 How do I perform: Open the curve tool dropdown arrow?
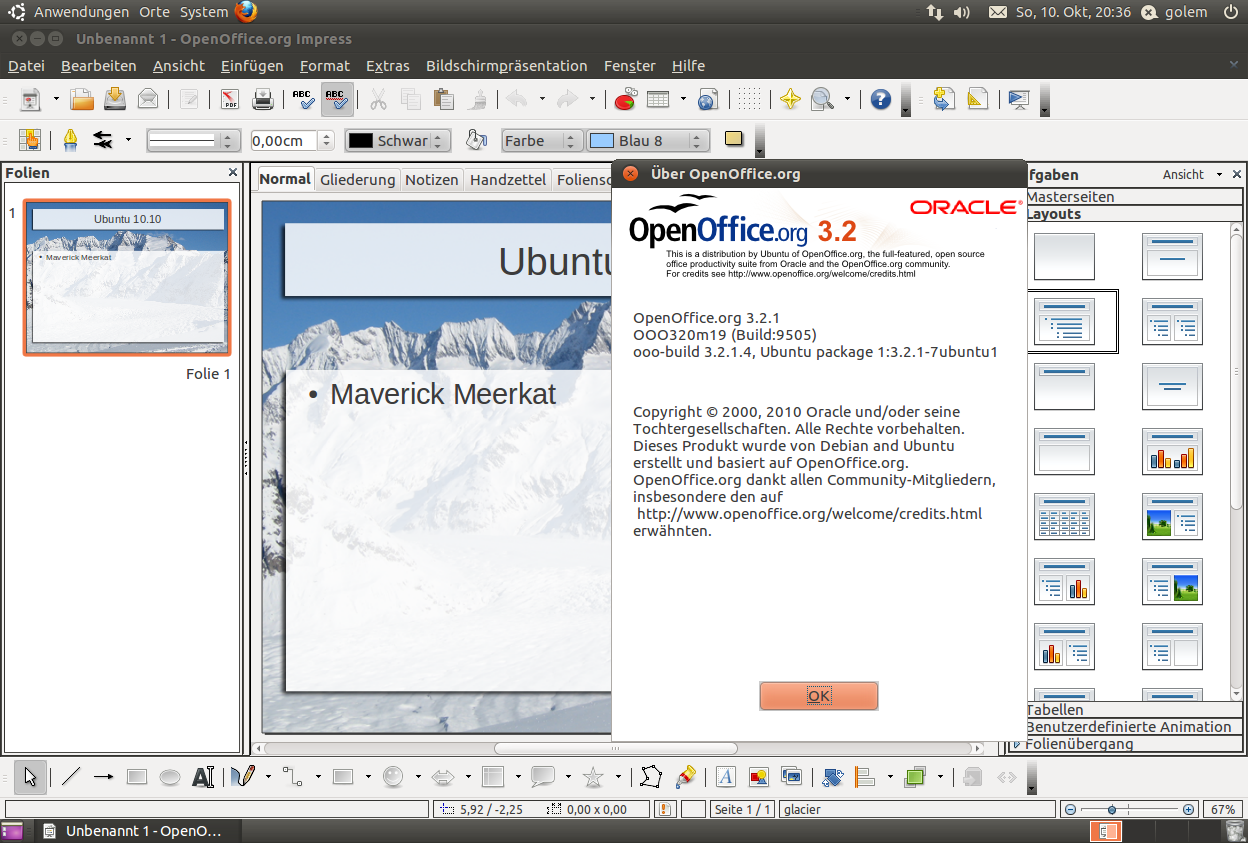coord(268,776)
